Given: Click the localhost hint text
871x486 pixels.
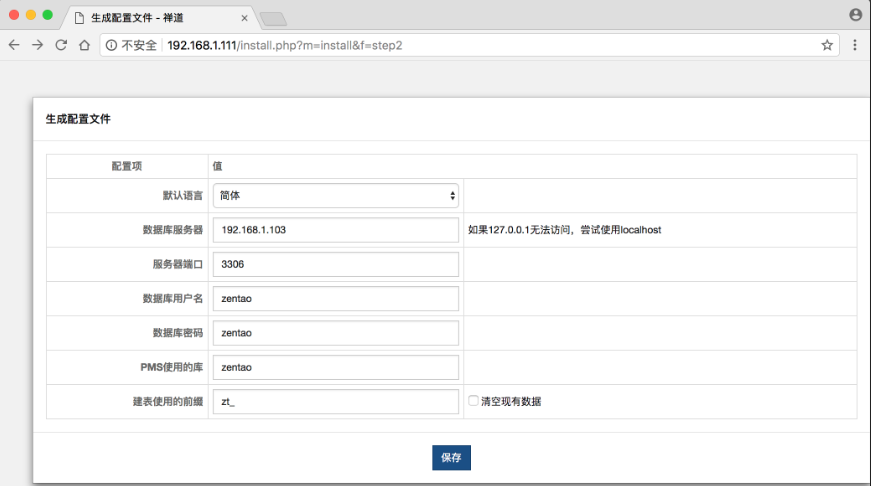Looking at the screenshot, I should [564, 230].
